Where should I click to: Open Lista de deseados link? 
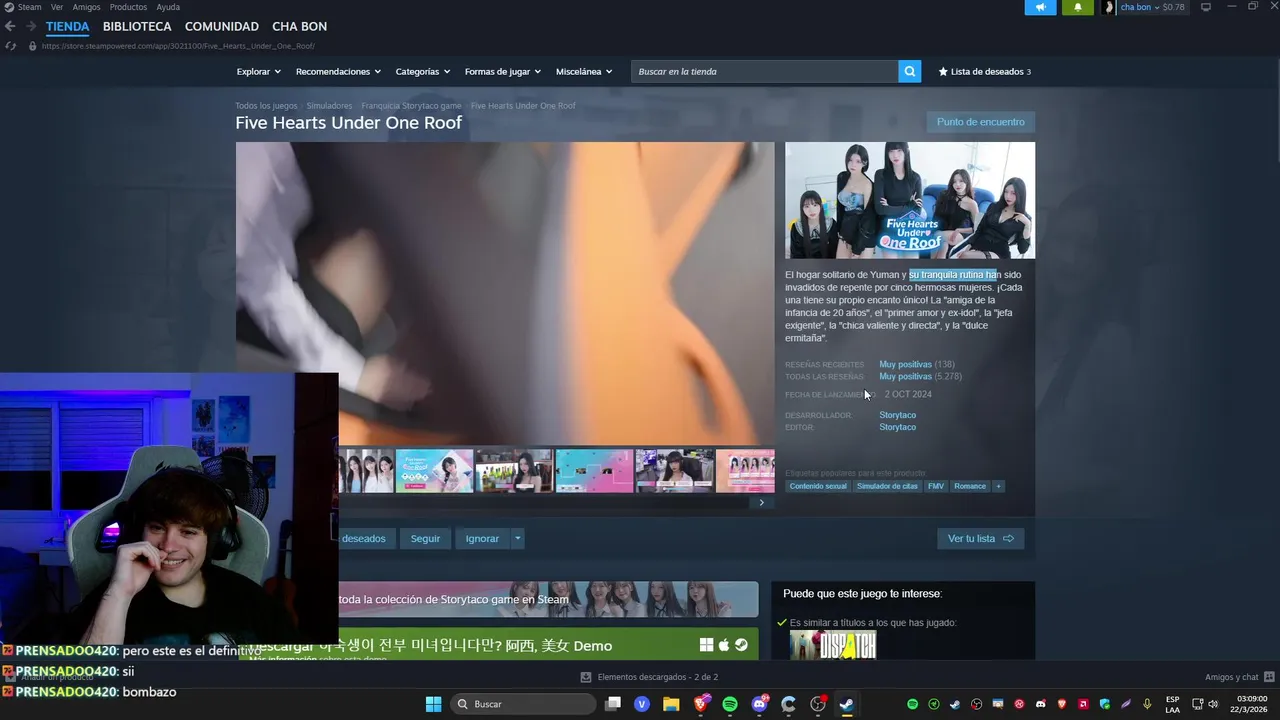[x=984, y=71]
